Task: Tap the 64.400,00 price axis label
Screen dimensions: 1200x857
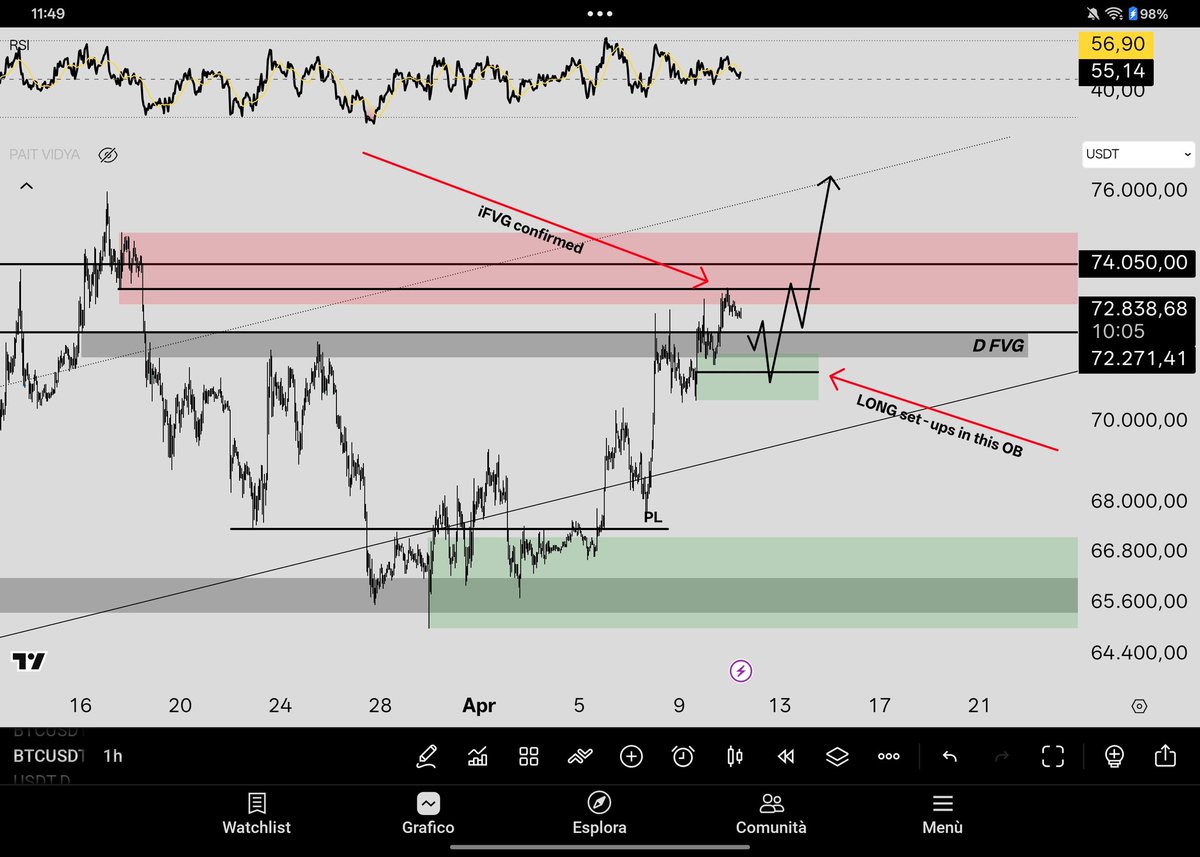Action: (x=1139, y=652)
